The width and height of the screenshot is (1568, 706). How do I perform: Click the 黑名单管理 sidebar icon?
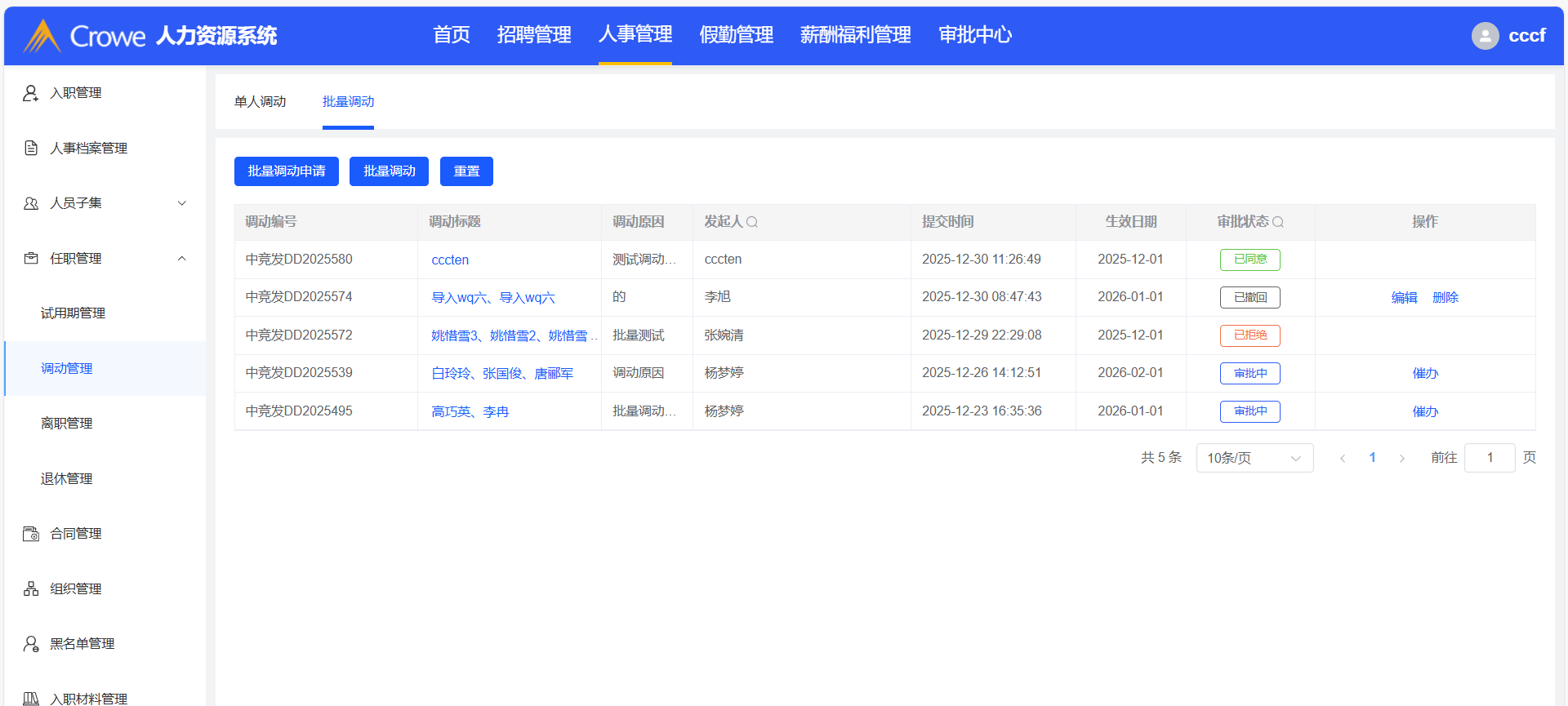(31, 644)
